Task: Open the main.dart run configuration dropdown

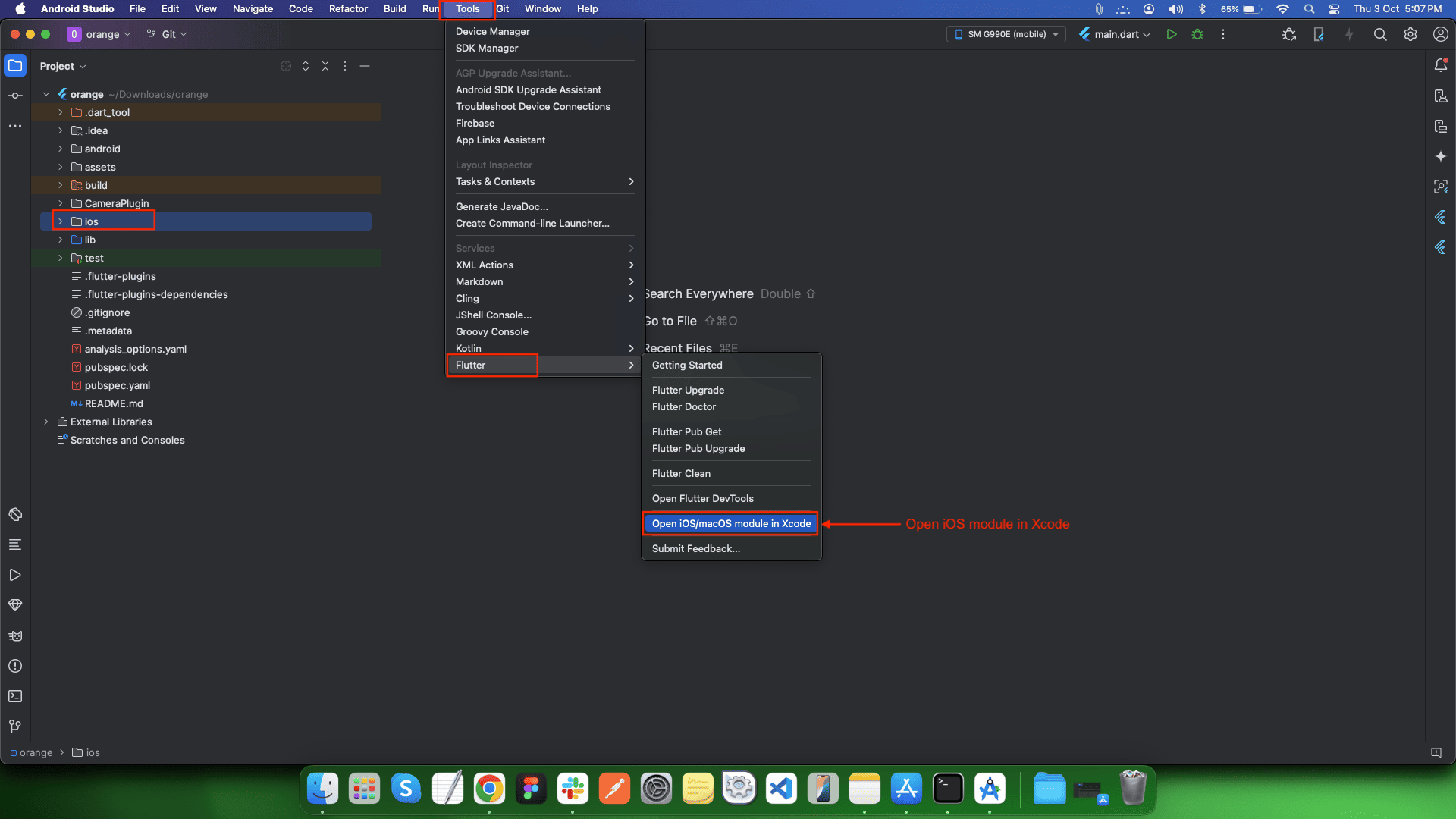Action: 1115,34
